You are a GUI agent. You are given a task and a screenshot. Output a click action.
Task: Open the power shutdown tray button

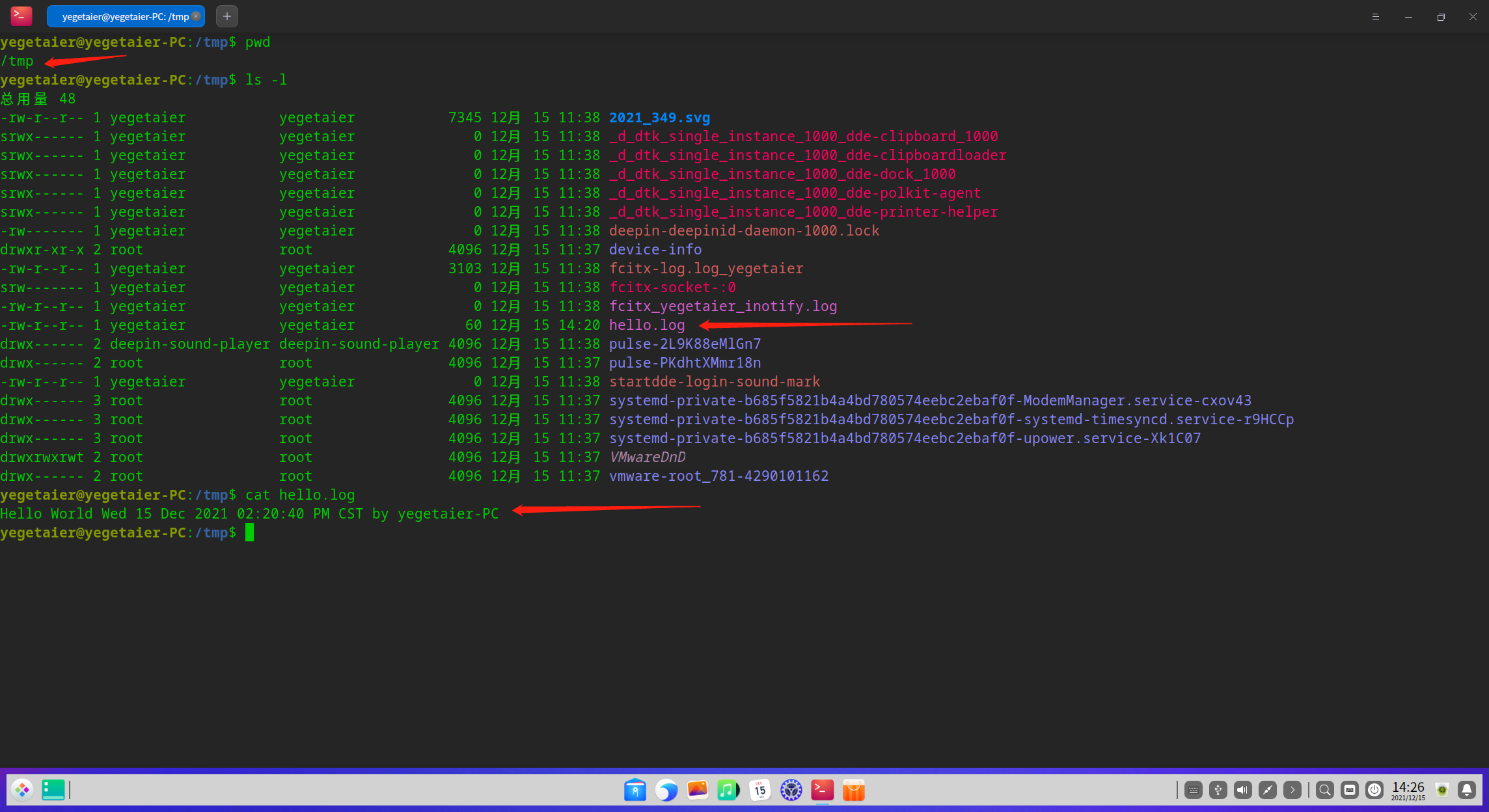[x=1374, y=790]
